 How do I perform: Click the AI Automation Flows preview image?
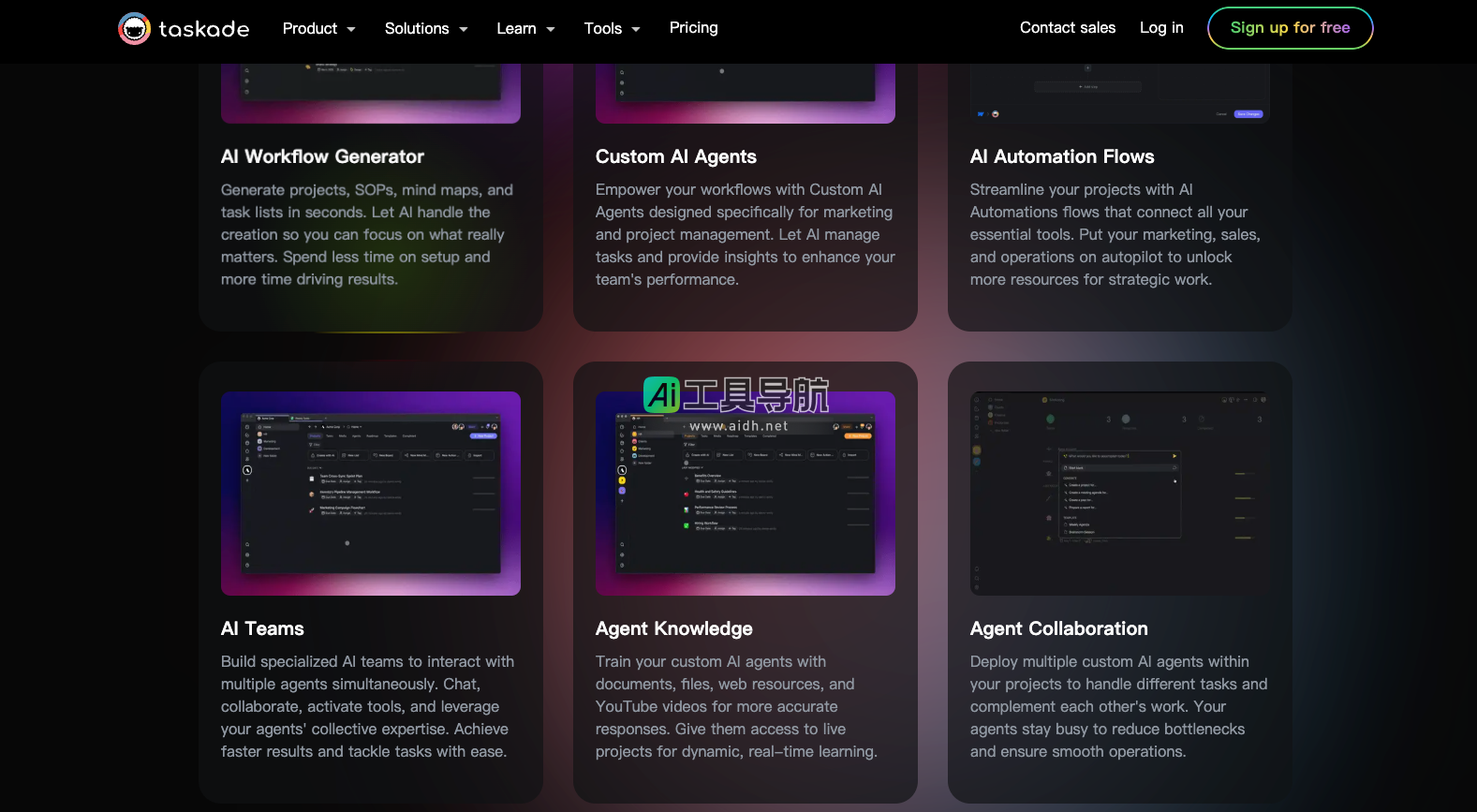point(1119,94)
